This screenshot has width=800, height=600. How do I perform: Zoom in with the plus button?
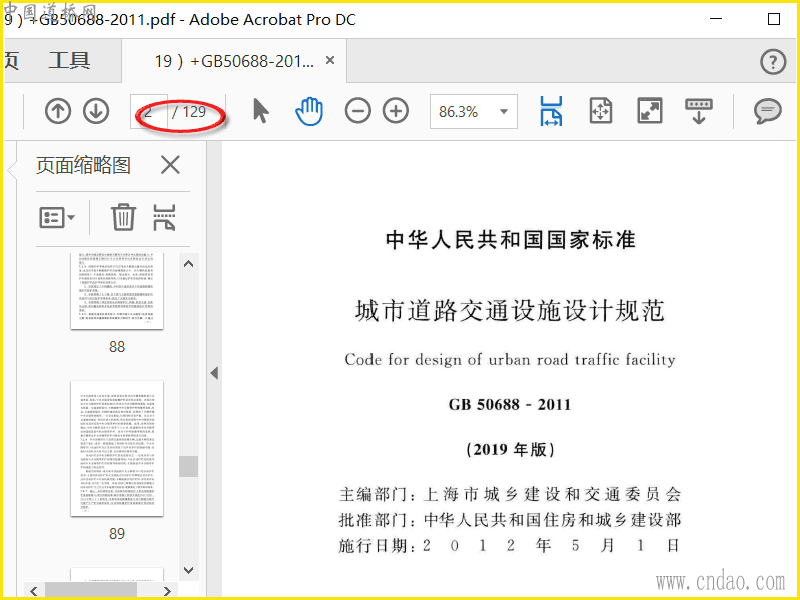pyautogui.click(x=396, y=111)
